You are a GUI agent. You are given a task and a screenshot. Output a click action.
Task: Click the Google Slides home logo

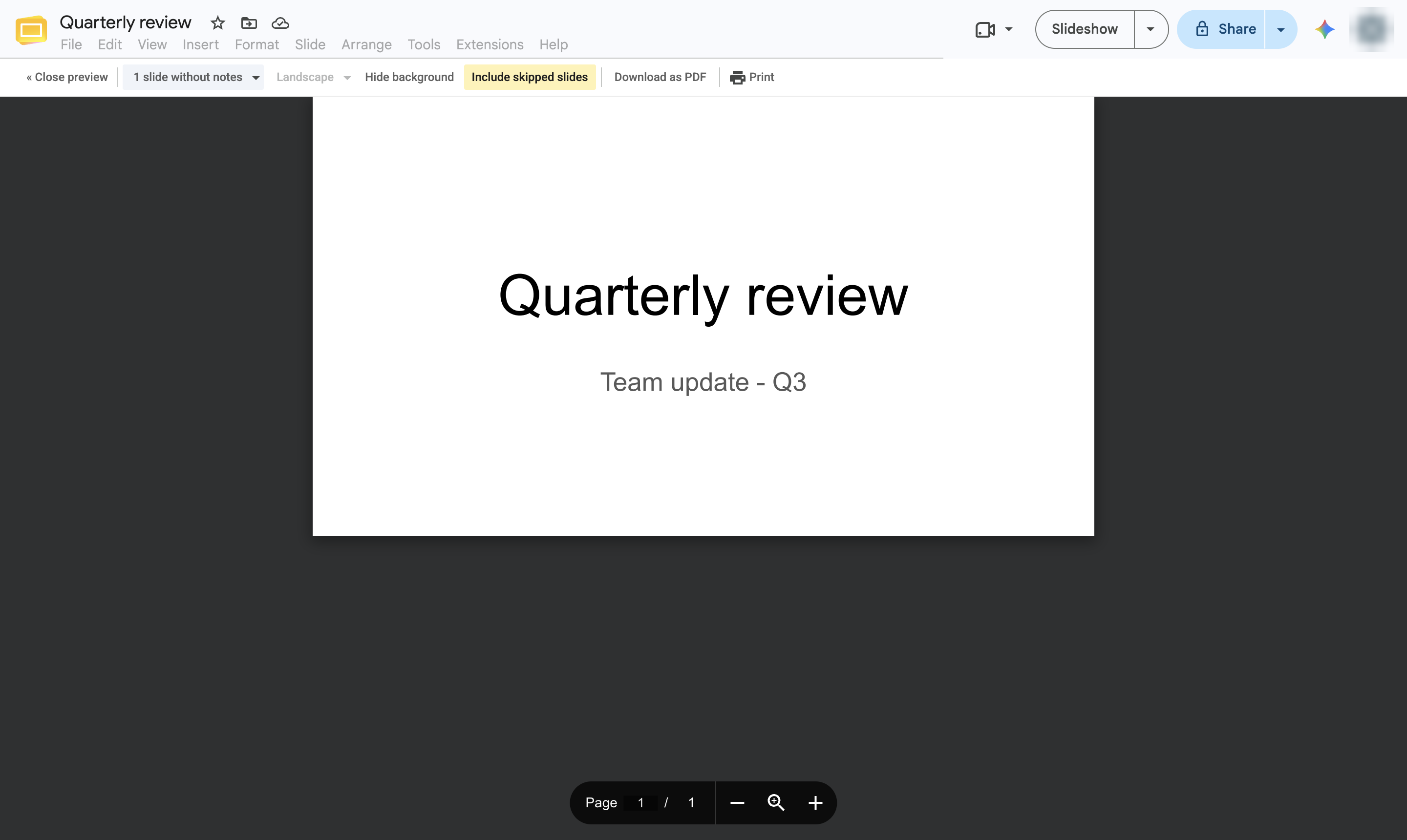[x=31, y=30]
